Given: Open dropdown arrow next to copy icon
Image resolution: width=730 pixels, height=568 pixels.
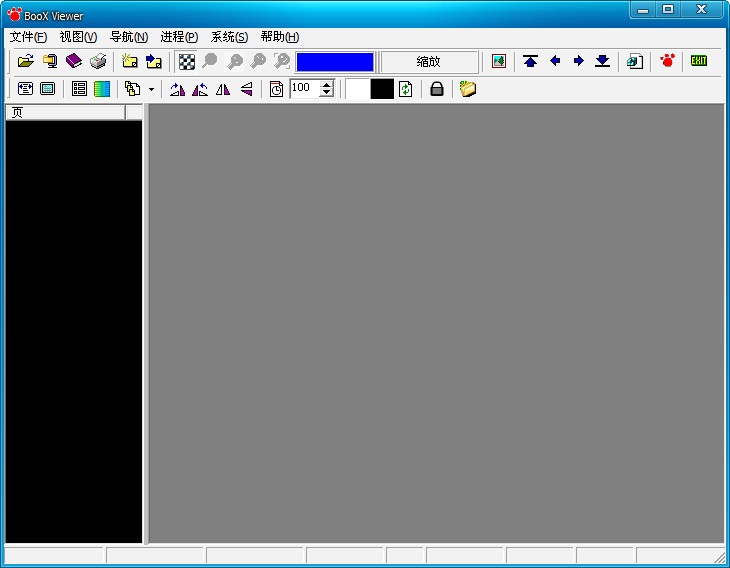Looking at the screenshot, I should click(x=151, y=89).
